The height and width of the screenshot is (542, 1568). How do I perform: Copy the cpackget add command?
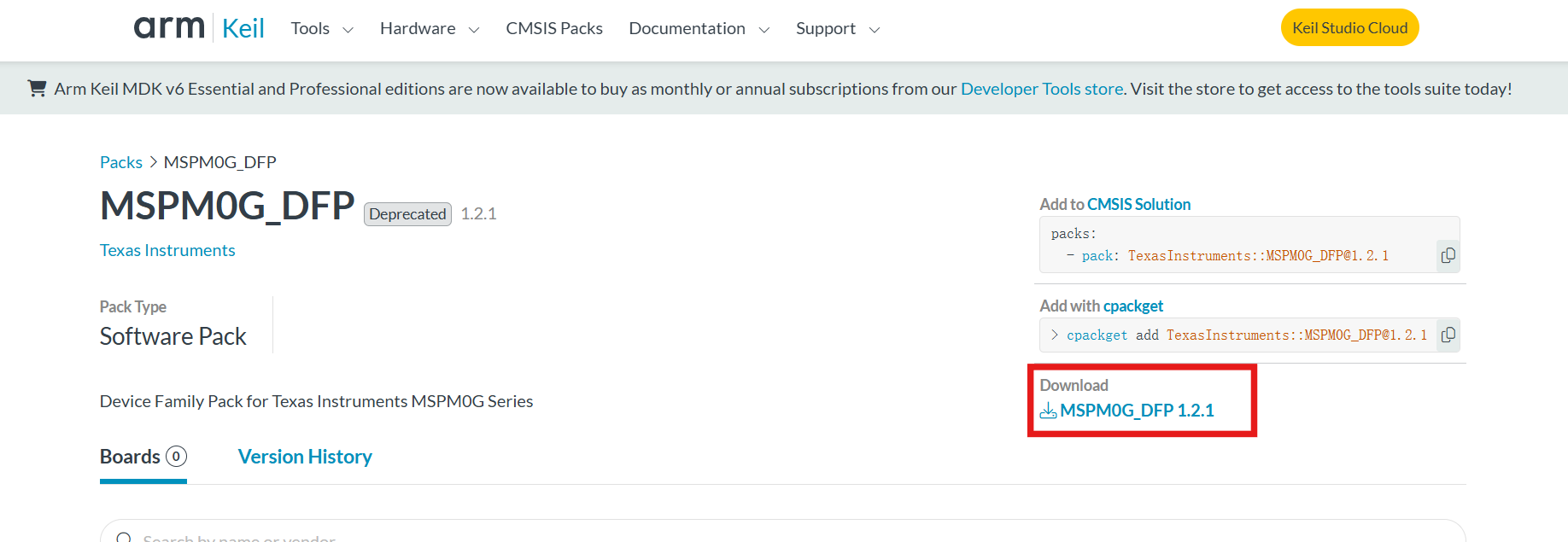click(1448, 335)
